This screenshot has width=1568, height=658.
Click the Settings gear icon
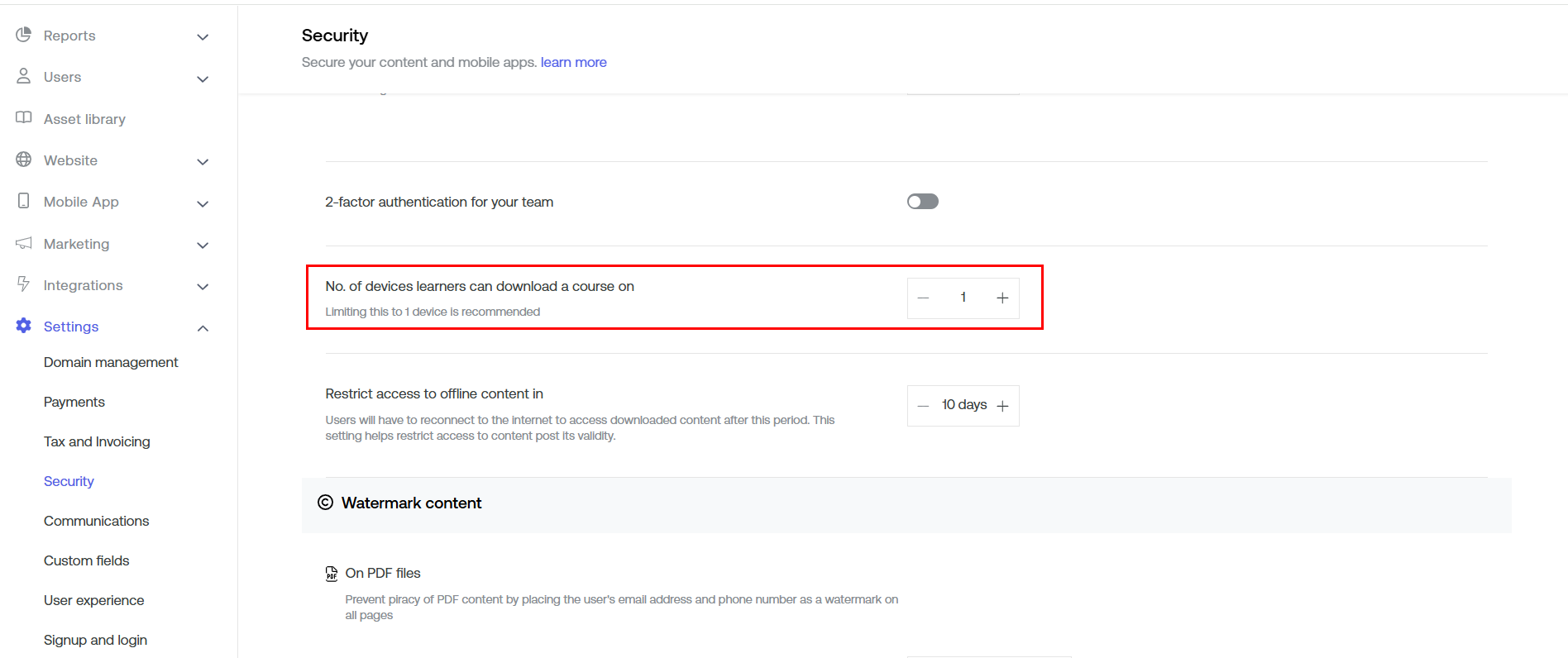(x=24, y=326)
